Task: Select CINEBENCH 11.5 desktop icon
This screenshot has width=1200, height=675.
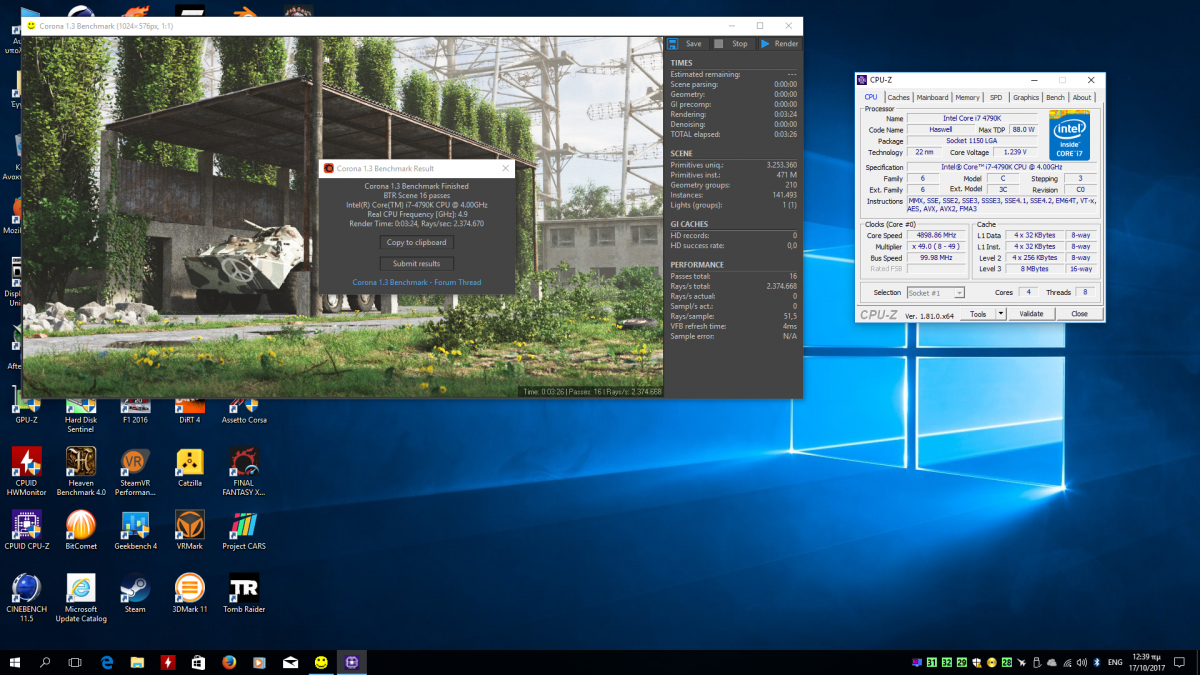Action: click(x=26, y=599)
